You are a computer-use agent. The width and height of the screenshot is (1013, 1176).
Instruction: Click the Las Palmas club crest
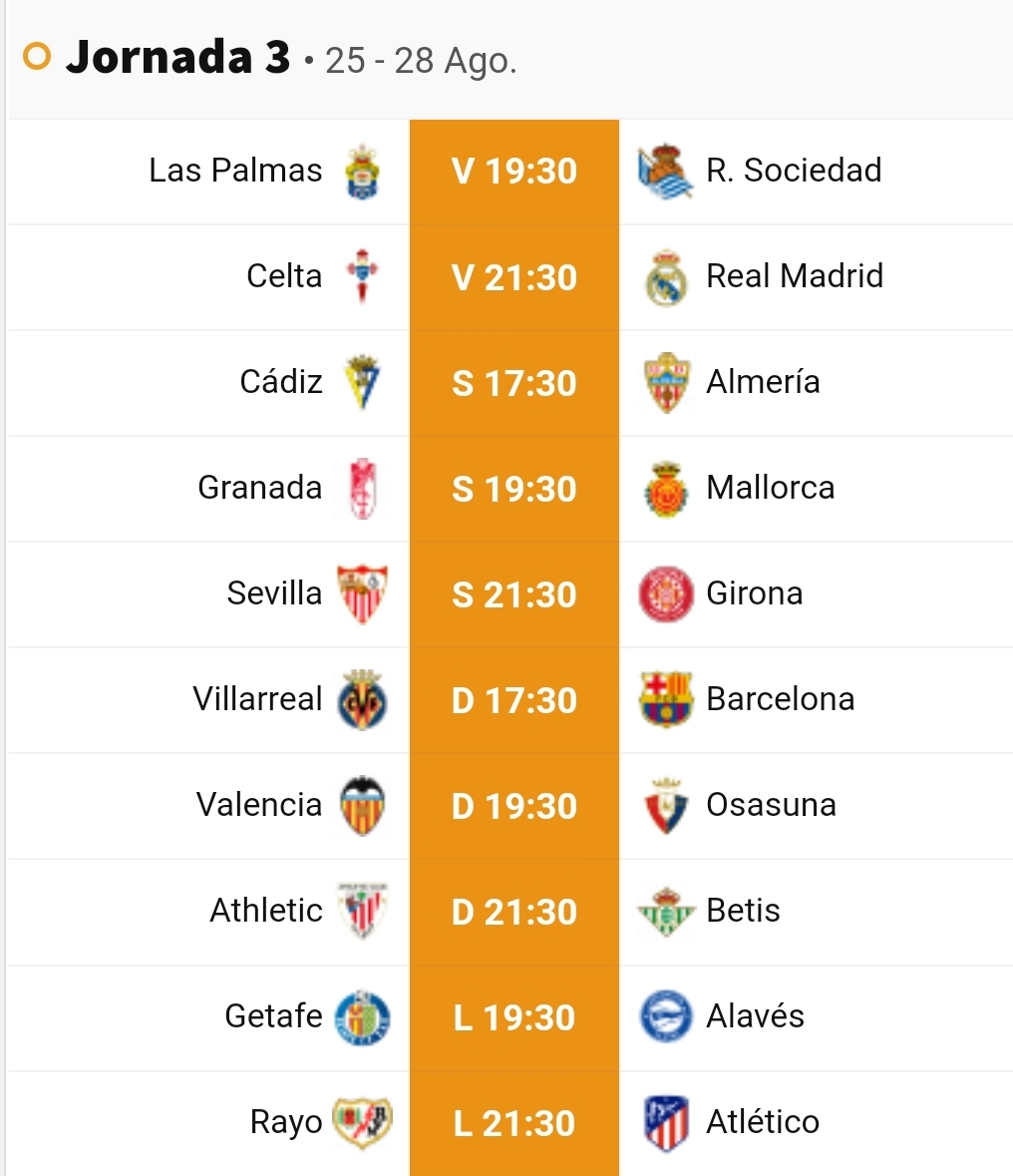362,172
